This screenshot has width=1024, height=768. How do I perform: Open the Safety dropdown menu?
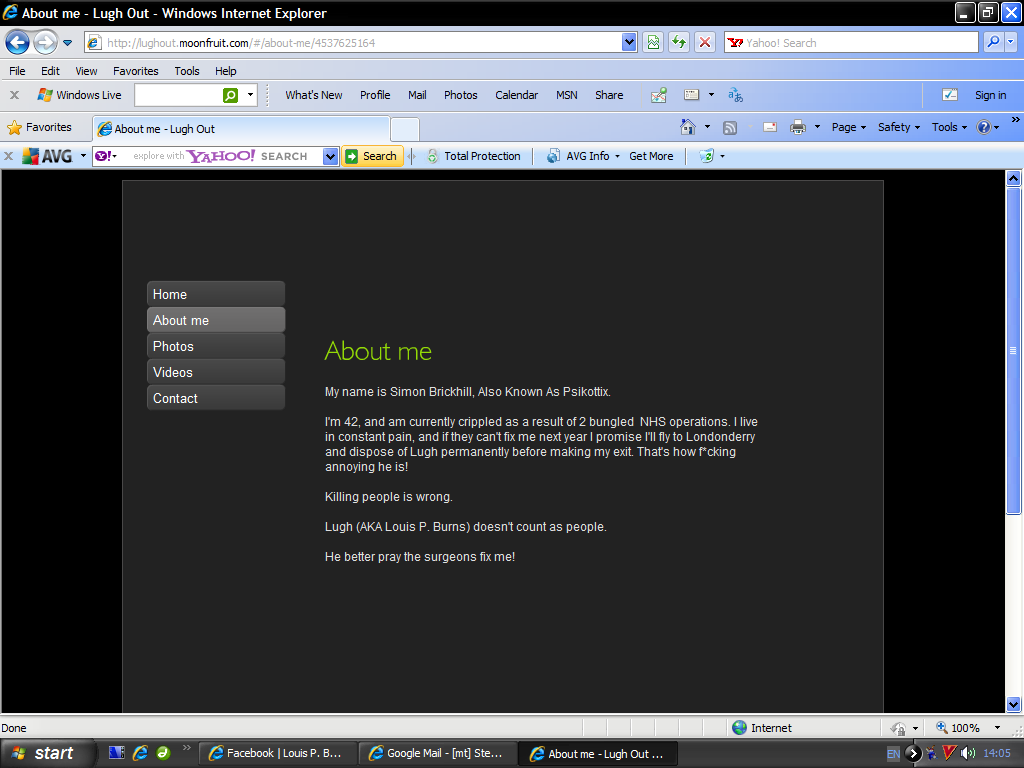pos(898,127)
